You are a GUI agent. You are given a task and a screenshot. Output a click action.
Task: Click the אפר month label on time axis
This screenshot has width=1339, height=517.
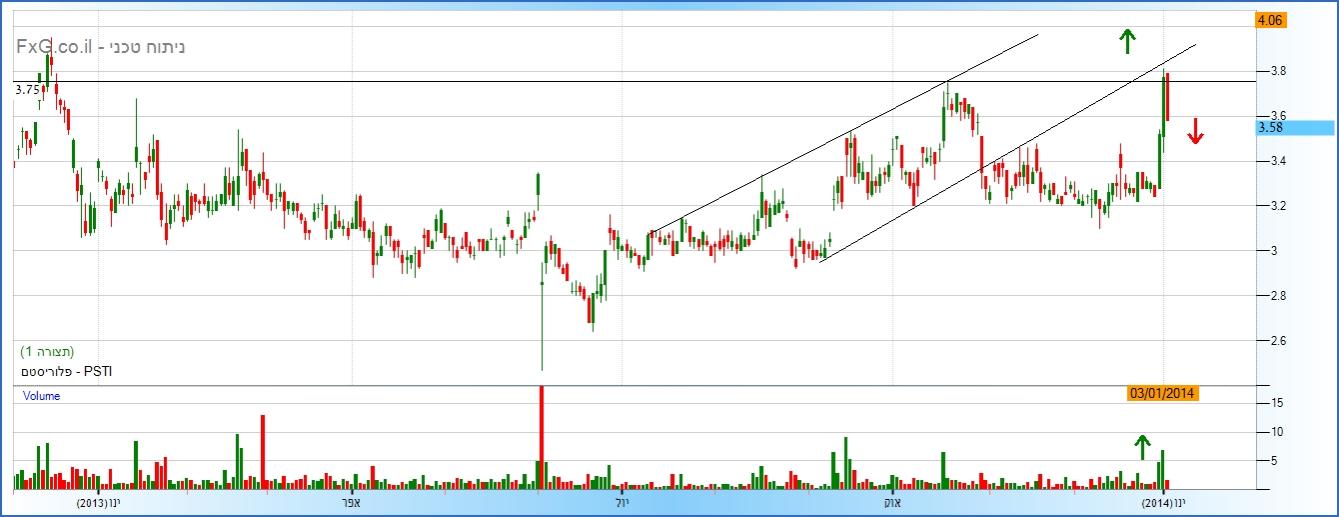pos(364,502)
